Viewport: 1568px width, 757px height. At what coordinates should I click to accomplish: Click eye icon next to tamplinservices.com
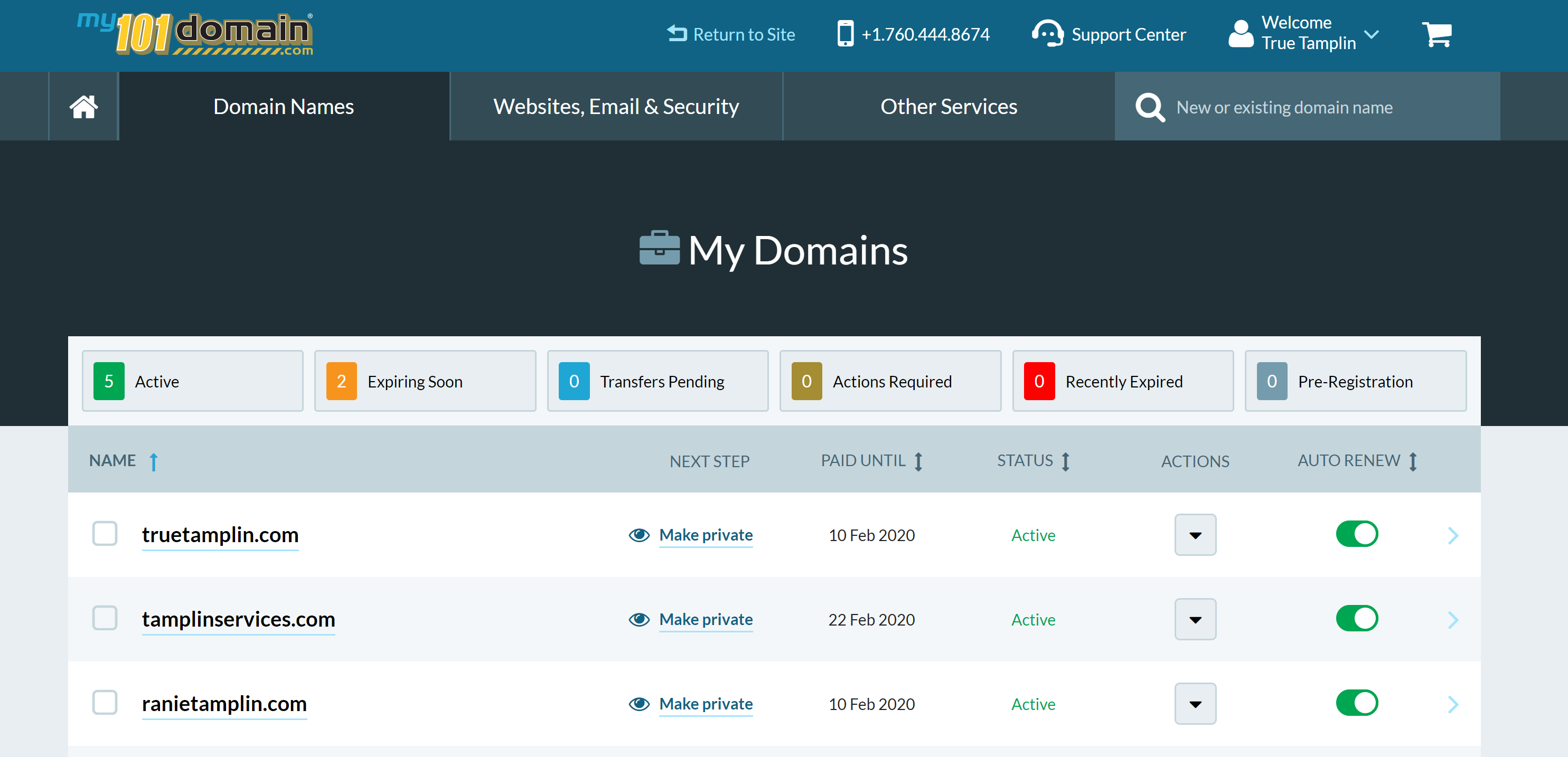pyautogui.click(x=639, y=619)
